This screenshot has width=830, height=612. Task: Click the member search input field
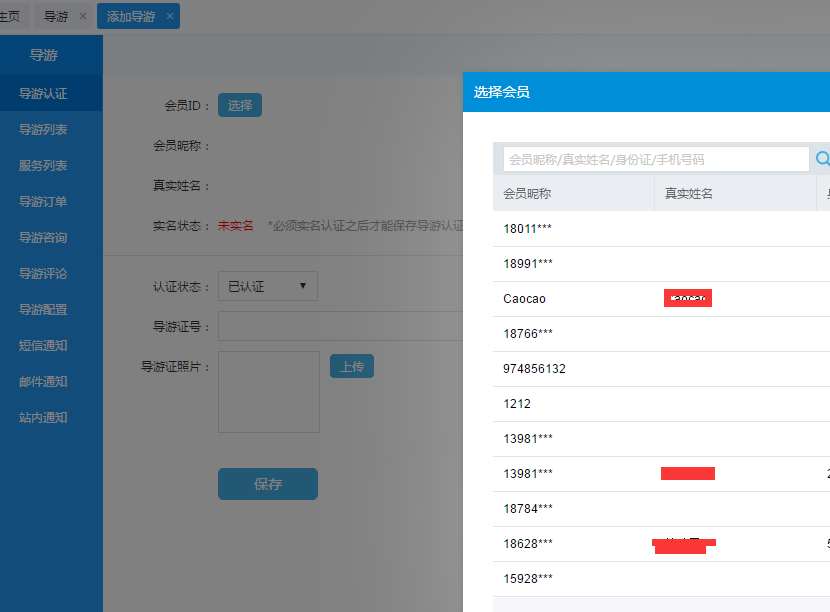[654, 159]
